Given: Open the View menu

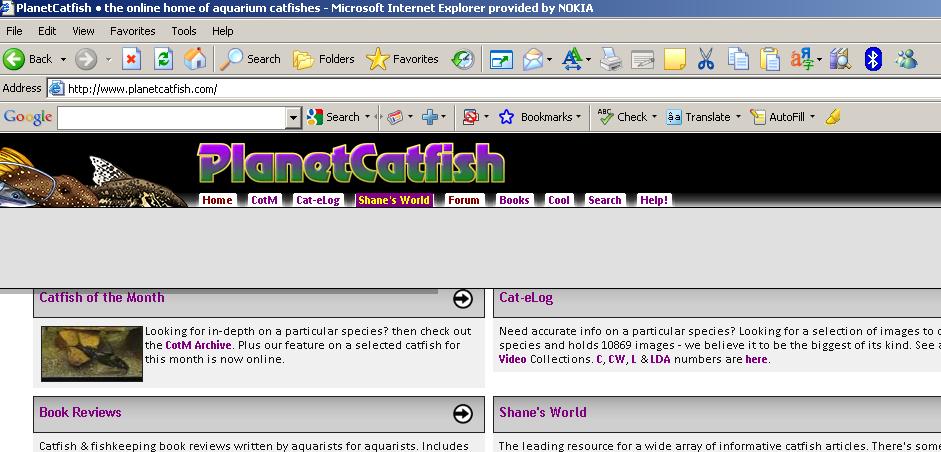Looking at the screenshot, I should [x=83, y=31].
